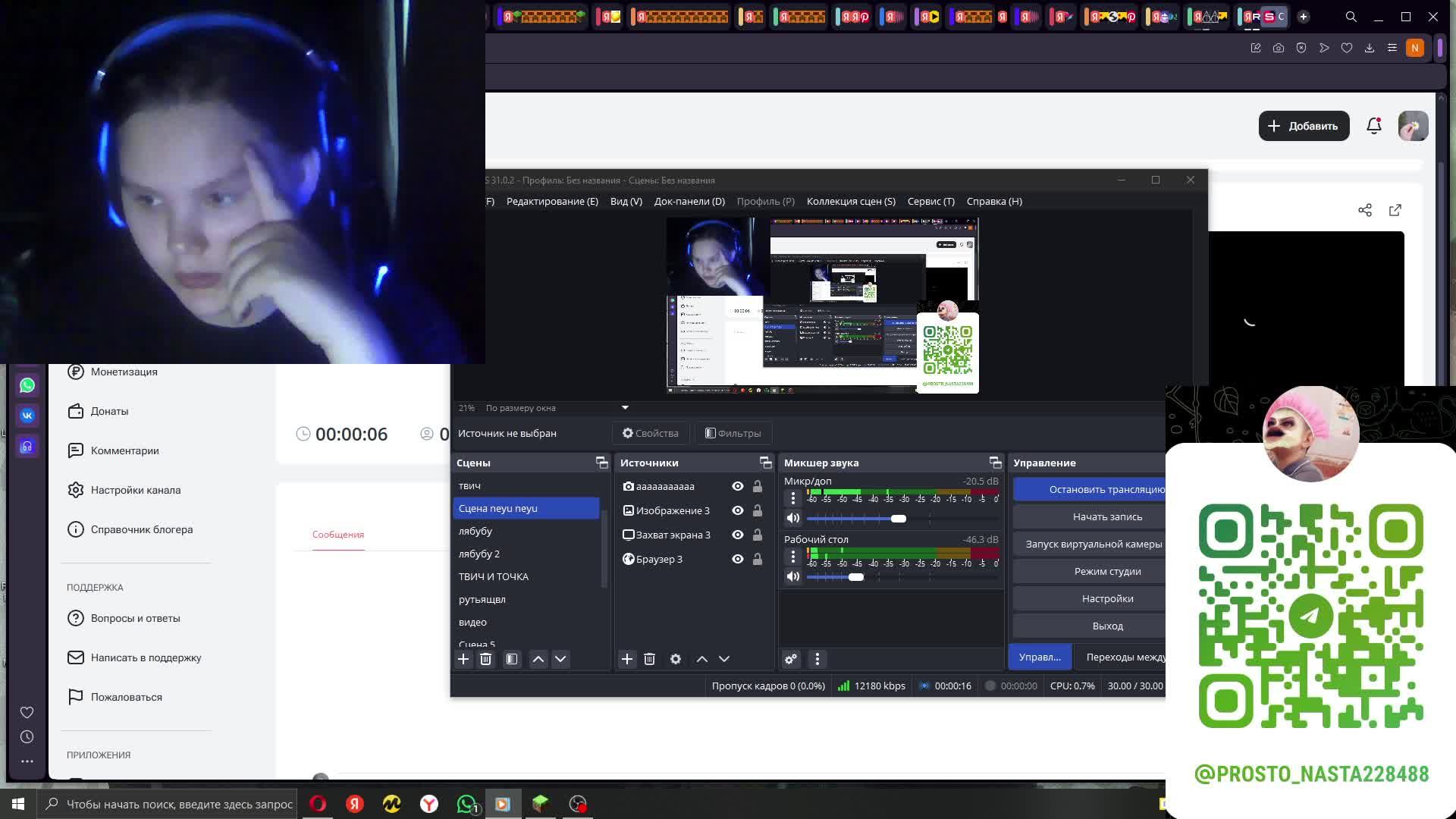Click the notification bell icon
Screen dimensions: 1456x819
[x=1373, y=126]
